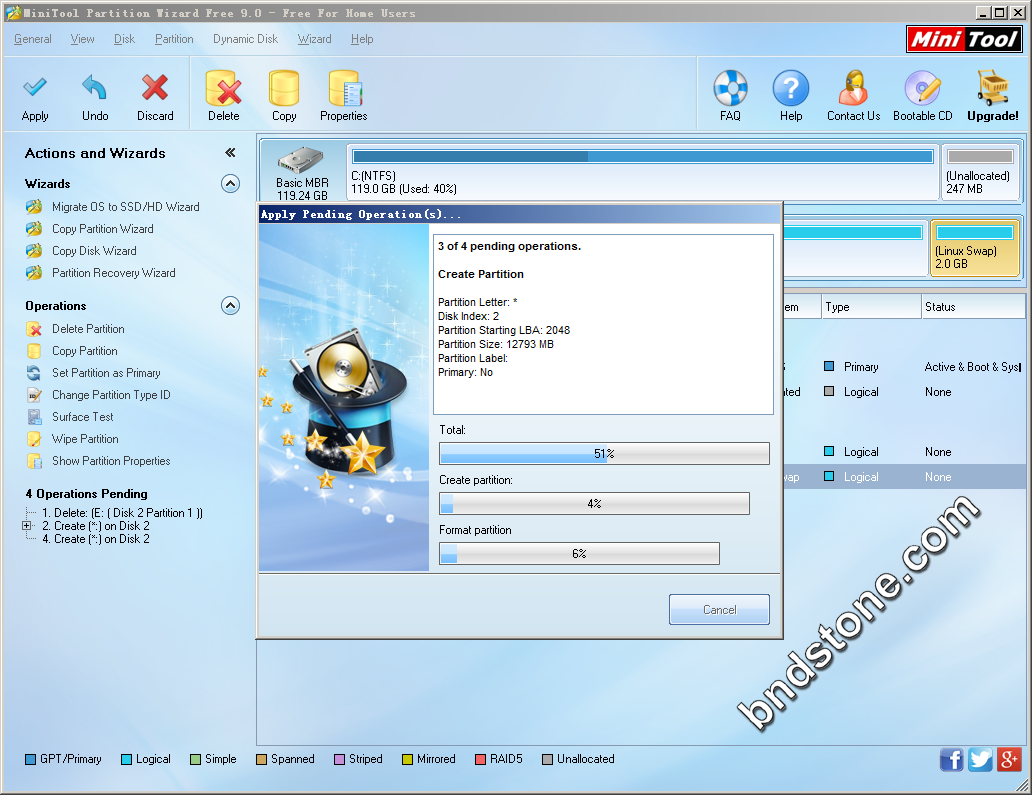Click the Upgrade shopping cart icon

993,88
